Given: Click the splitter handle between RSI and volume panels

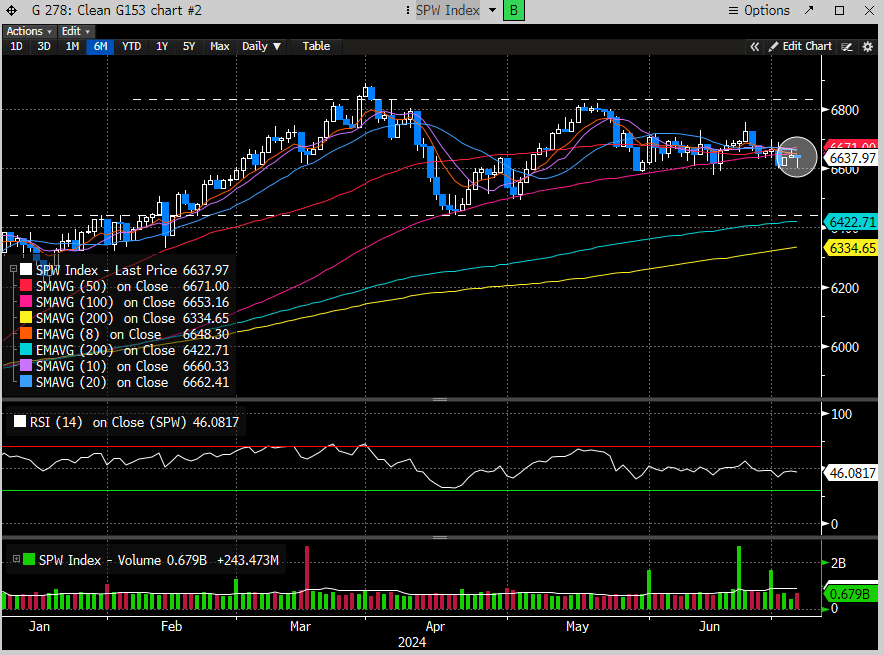Looking at the screenshot, I should click(x=440, y=537).
